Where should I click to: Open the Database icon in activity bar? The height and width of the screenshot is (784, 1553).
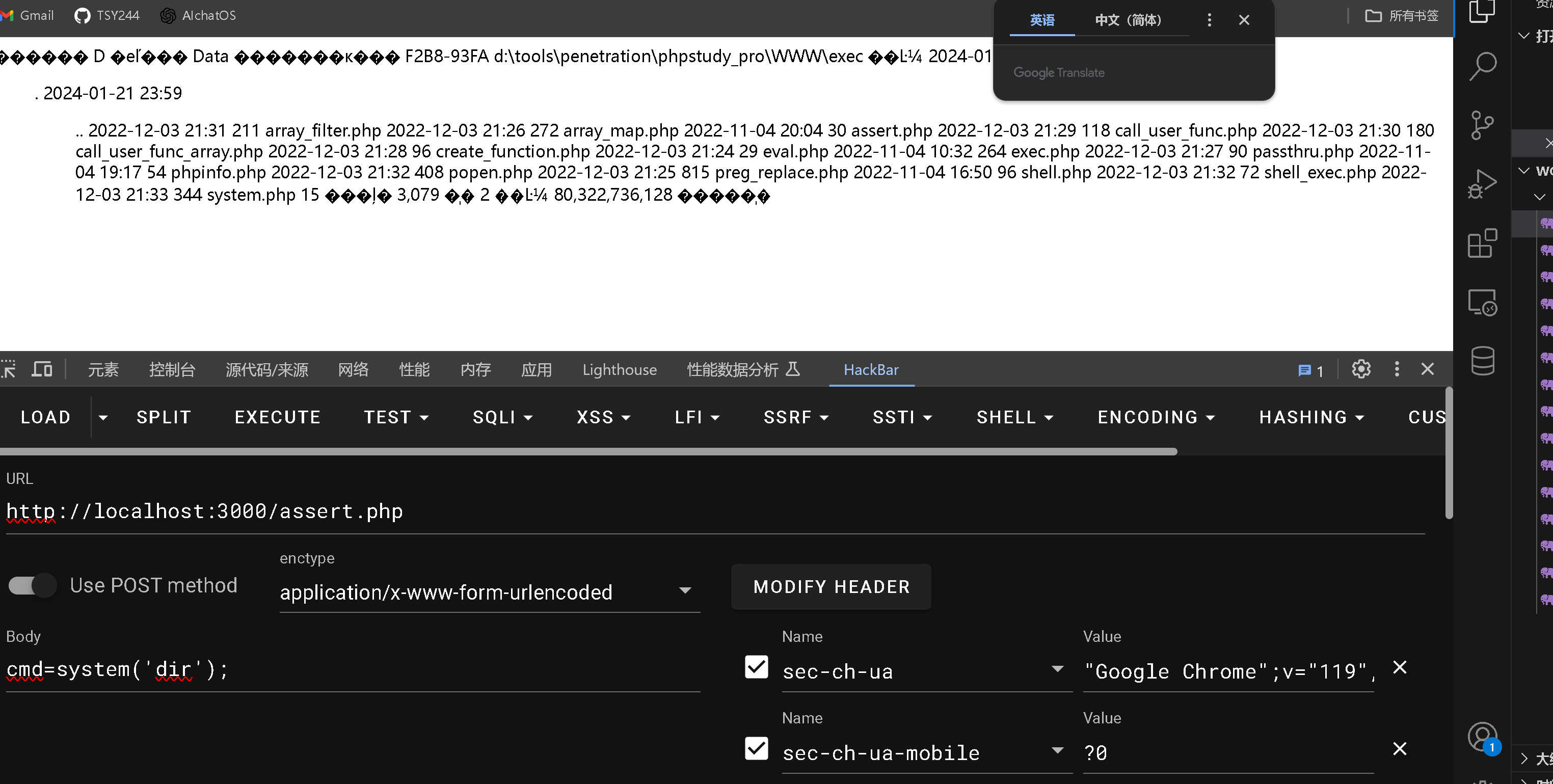(1483, 360)
